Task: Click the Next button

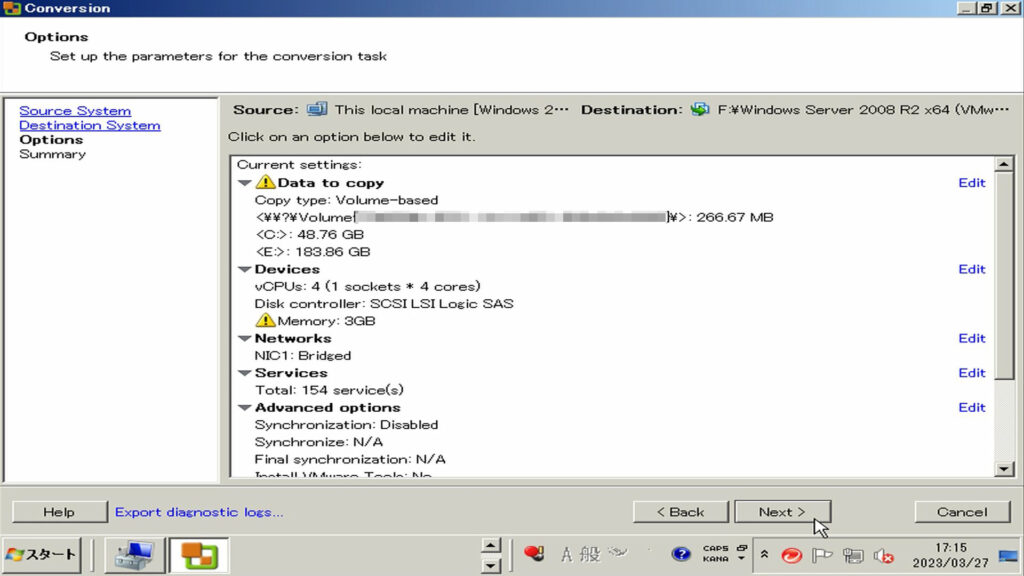Action: coord(782,512)
